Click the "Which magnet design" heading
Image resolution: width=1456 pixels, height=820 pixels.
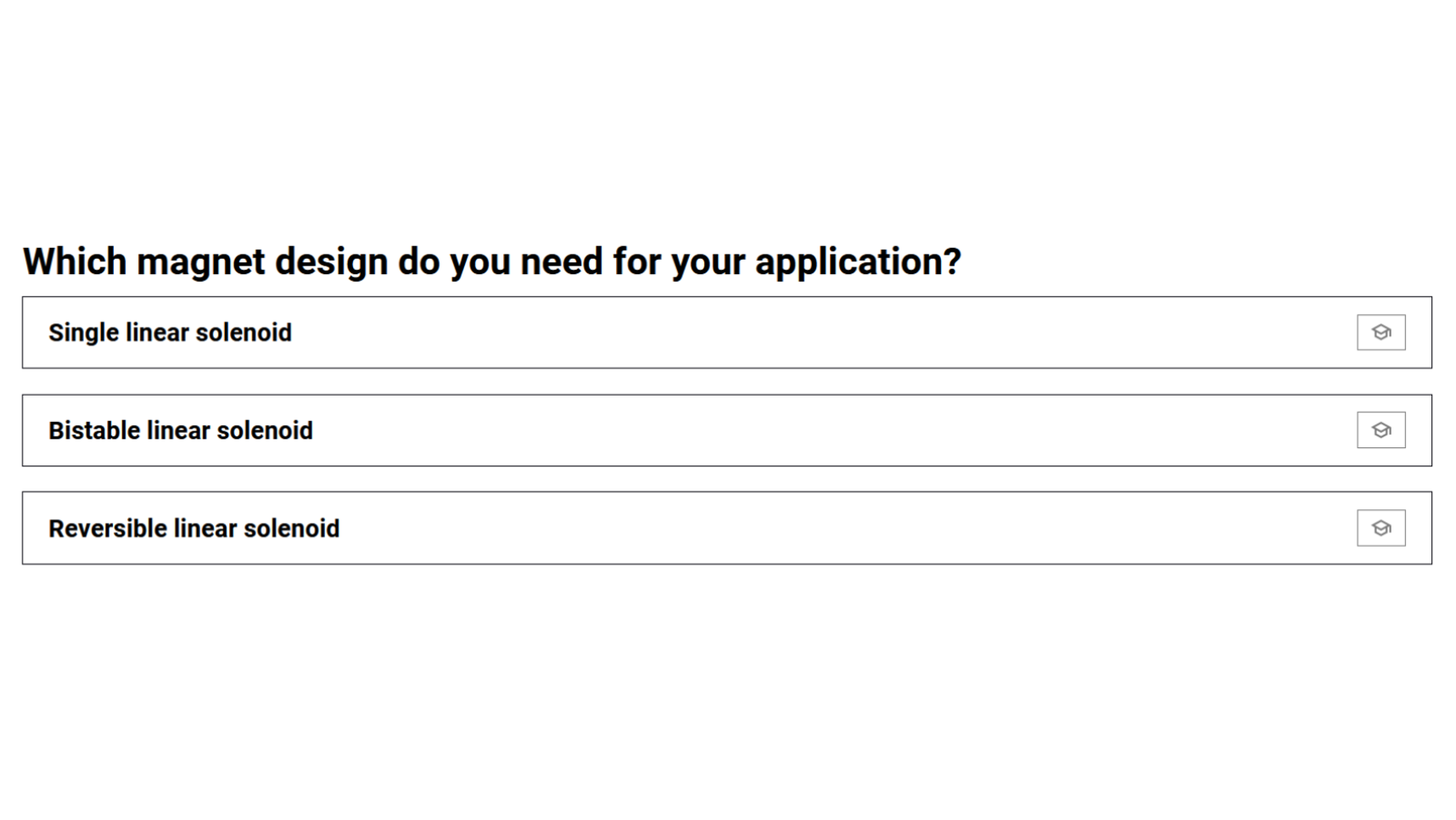click(x=491, y=261)
